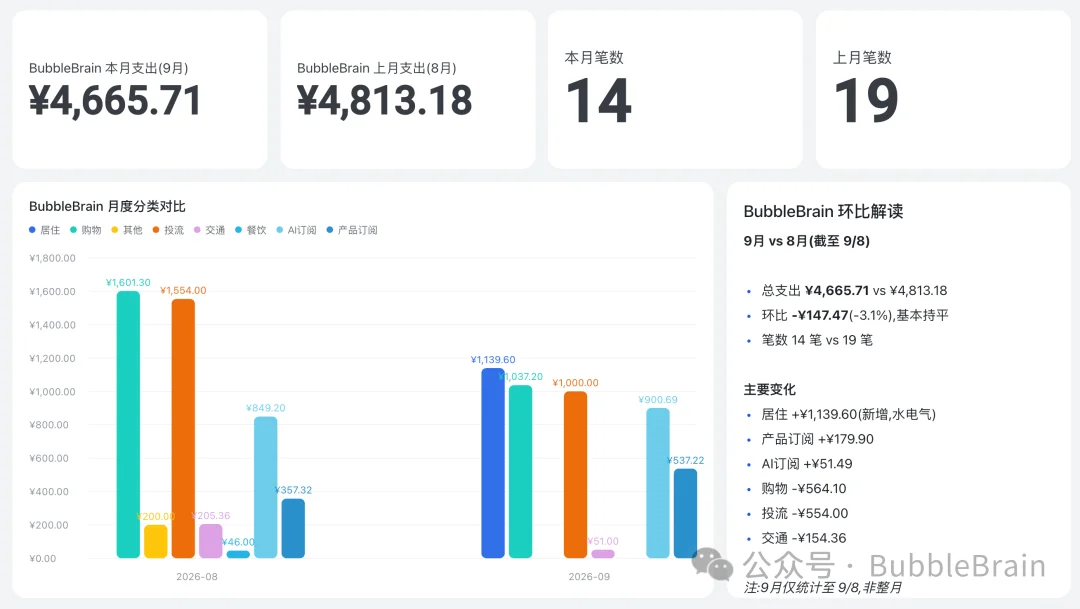
Task: Click the pink ¥205.36 bar in 2026-08
Action: [211, 541]
